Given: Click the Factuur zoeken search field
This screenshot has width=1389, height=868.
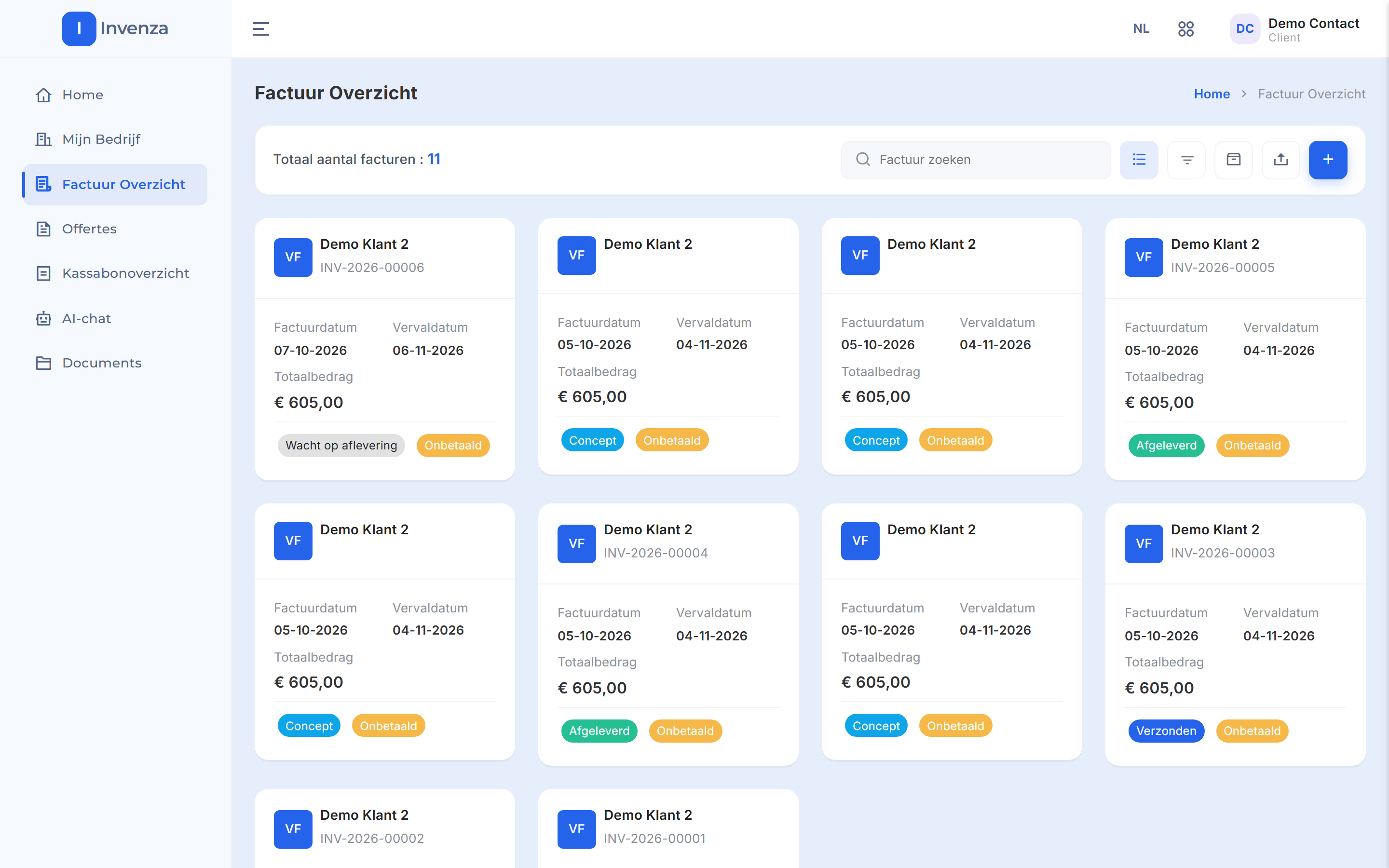Looking at the screenshot, I should [x=976, y=160].
